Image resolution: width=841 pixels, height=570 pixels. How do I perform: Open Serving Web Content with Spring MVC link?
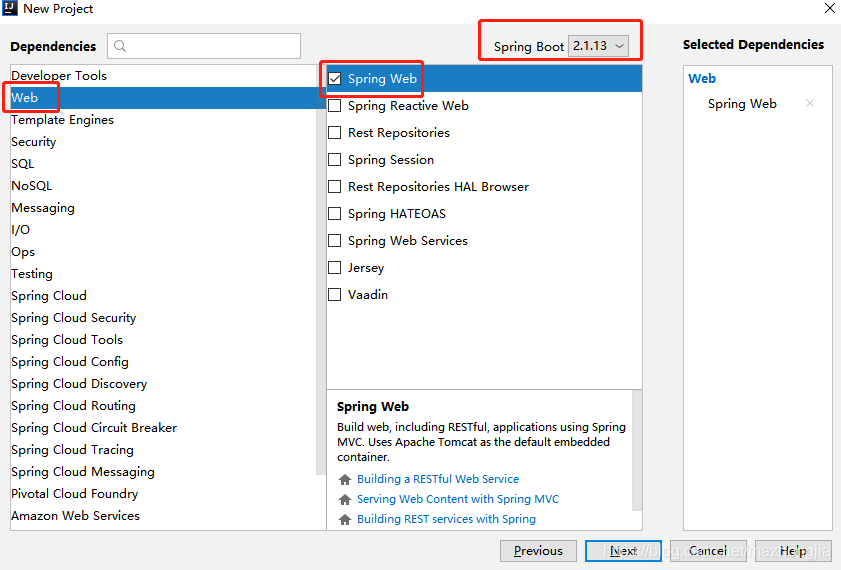(x=458, y=499)
